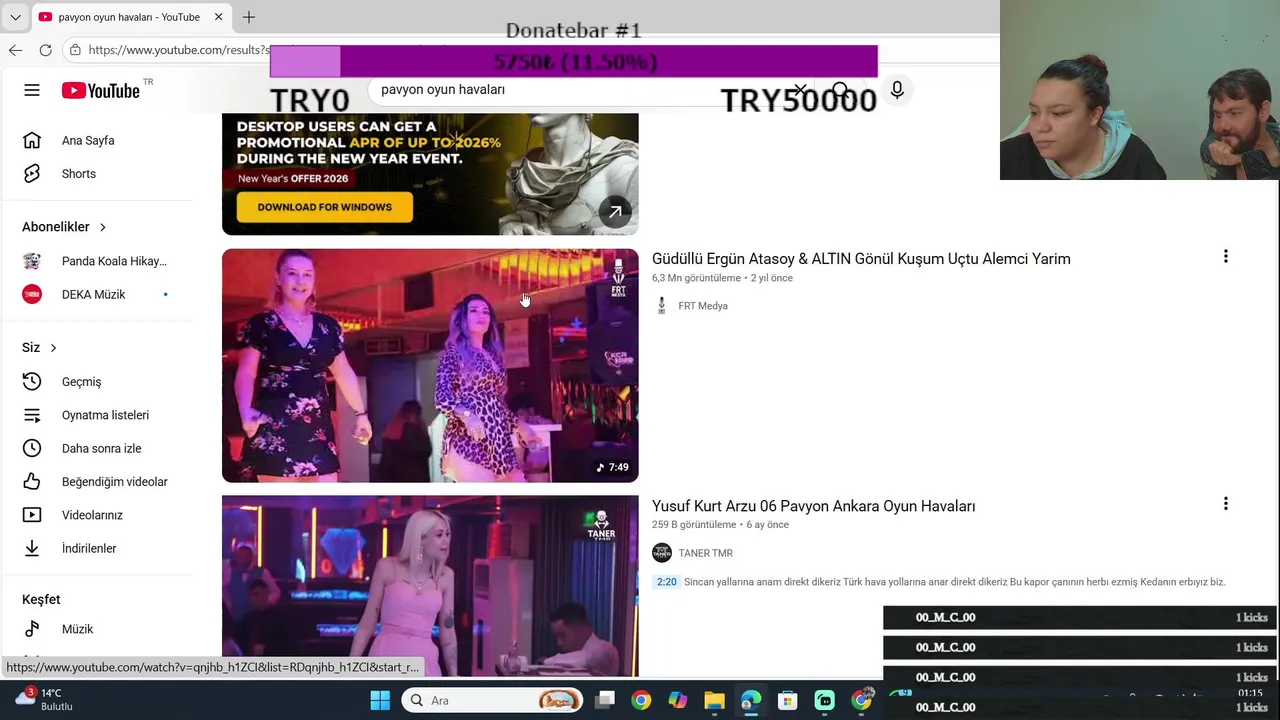Click the DOWNLOAD FOR WINDOWS ad button

coord(325,207)
